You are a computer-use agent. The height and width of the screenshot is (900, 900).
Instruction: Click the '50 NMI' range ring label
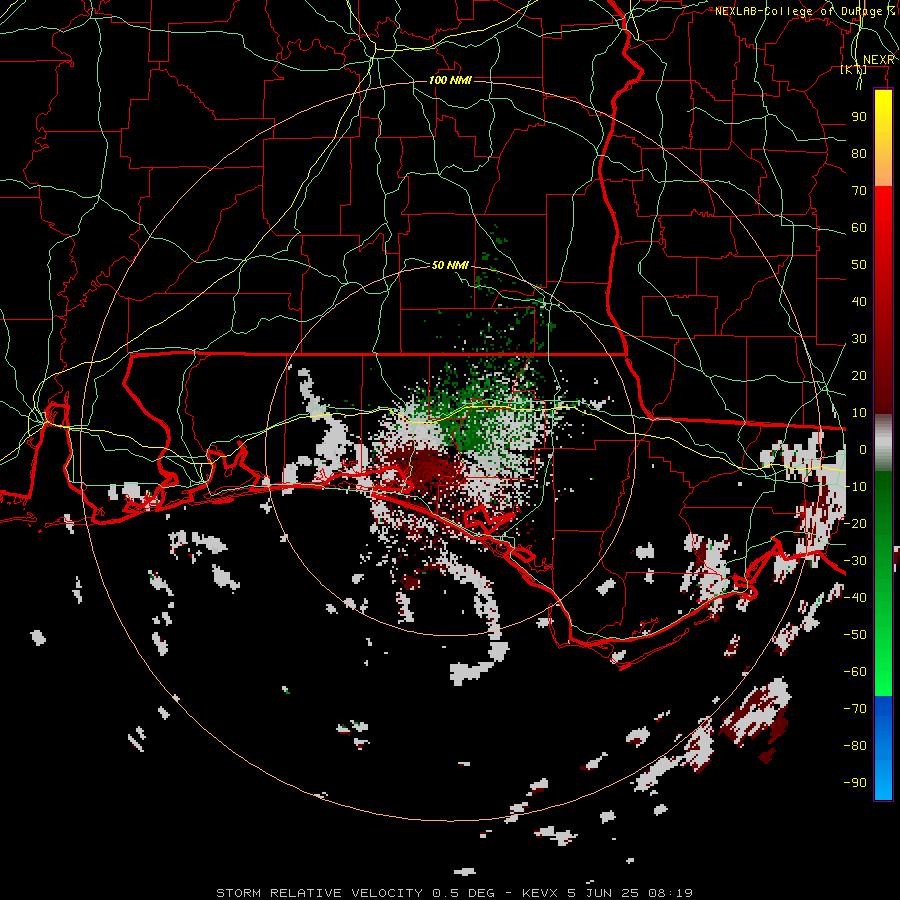point(451,265)
